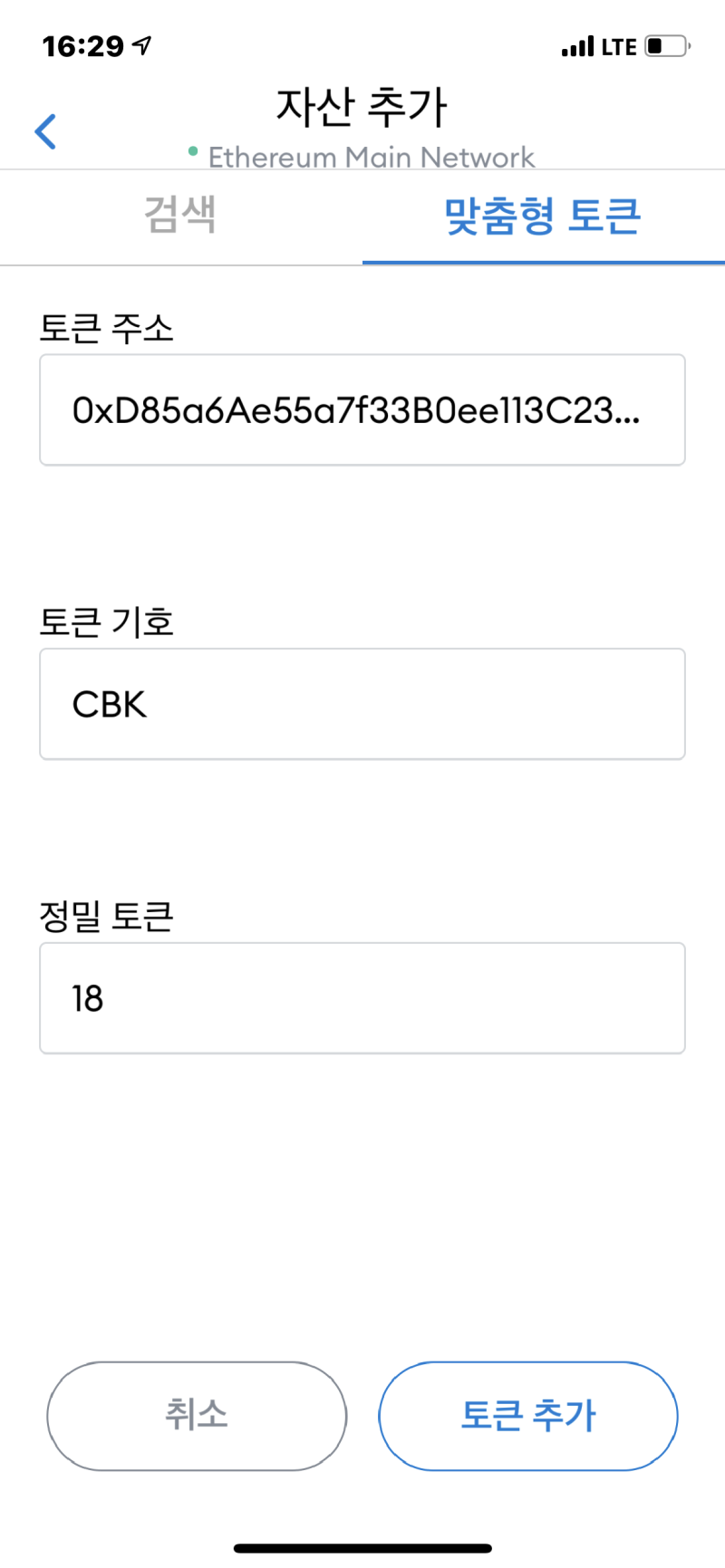Click the green network status dot
This screenshot has height=1568, width=725.
coord(193,152)
